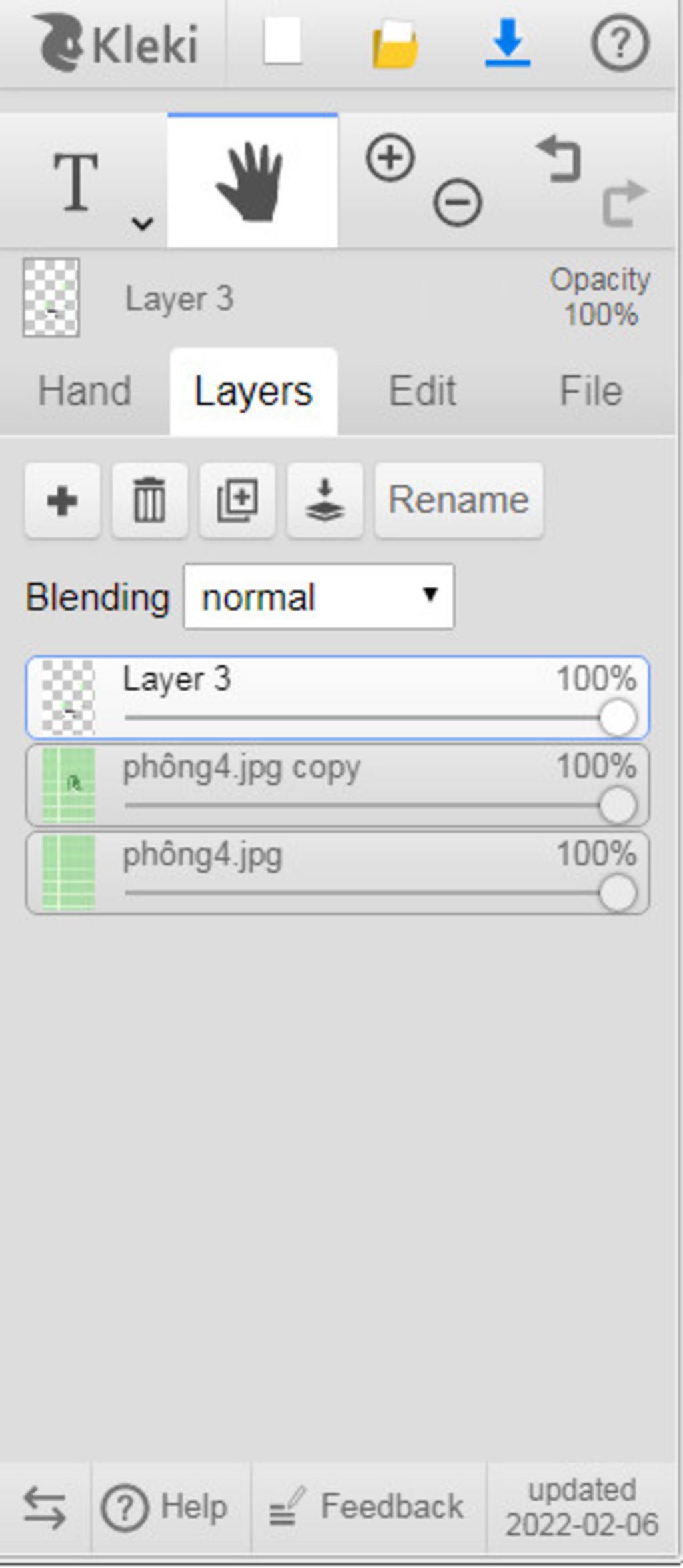The width and height of the screenshot is (683, 1568).
Task: Click the Rename button
Action: (x=459, y=500)
